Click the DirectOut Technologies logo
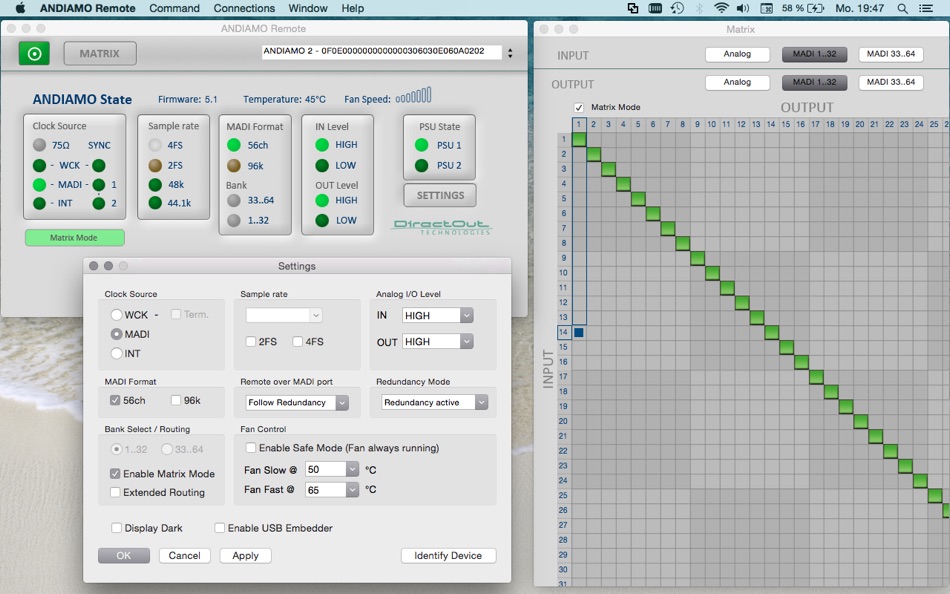This screenshot has height=594, width=950. [442, 227]
